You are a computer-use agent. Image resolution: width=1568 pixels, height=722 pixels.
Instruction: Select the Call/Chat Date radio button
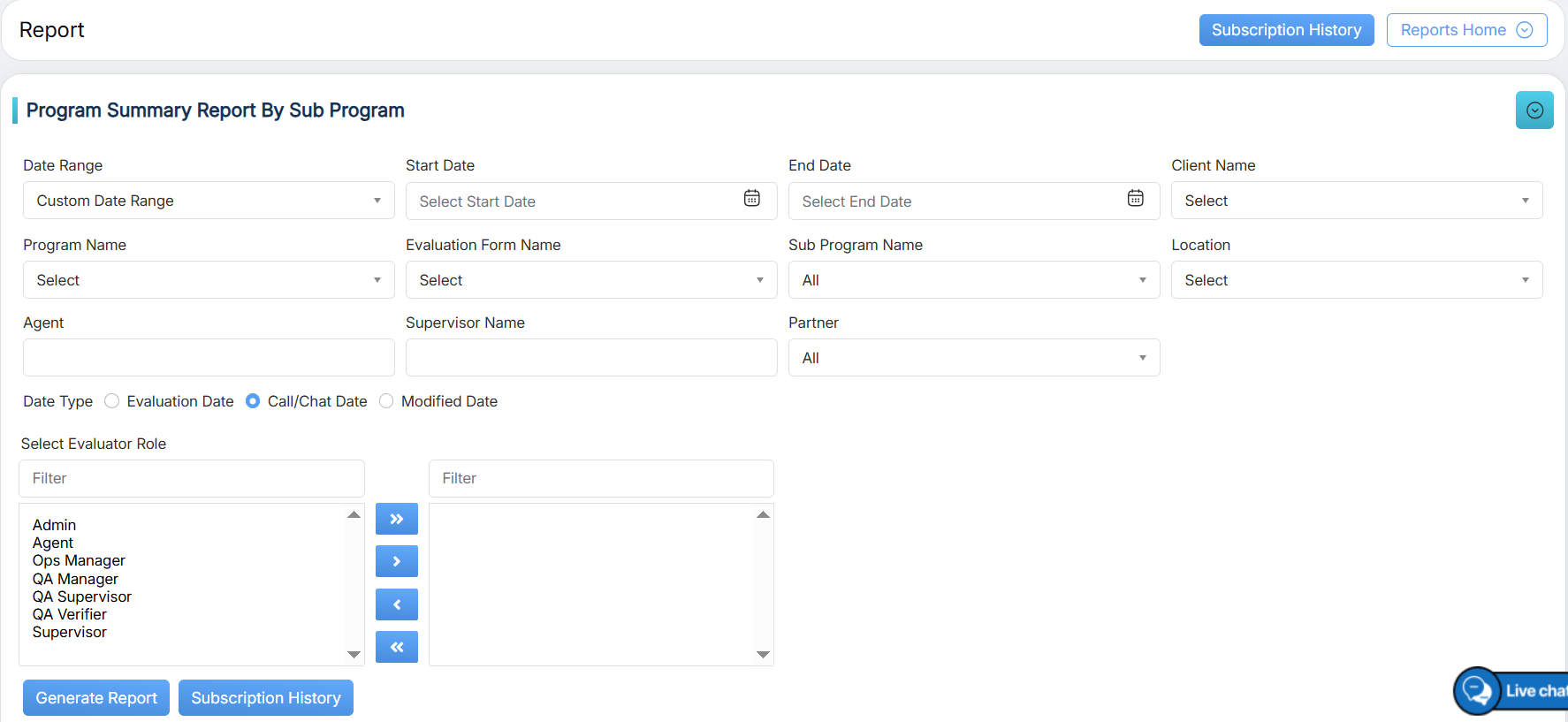click(x=253, y=401)
